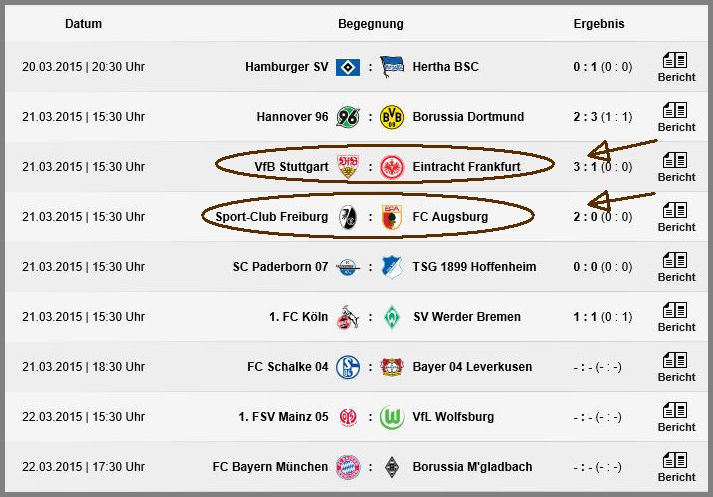
Task: Click the Eintracht Frankfurt eagle logo
Action: [392, 167]
